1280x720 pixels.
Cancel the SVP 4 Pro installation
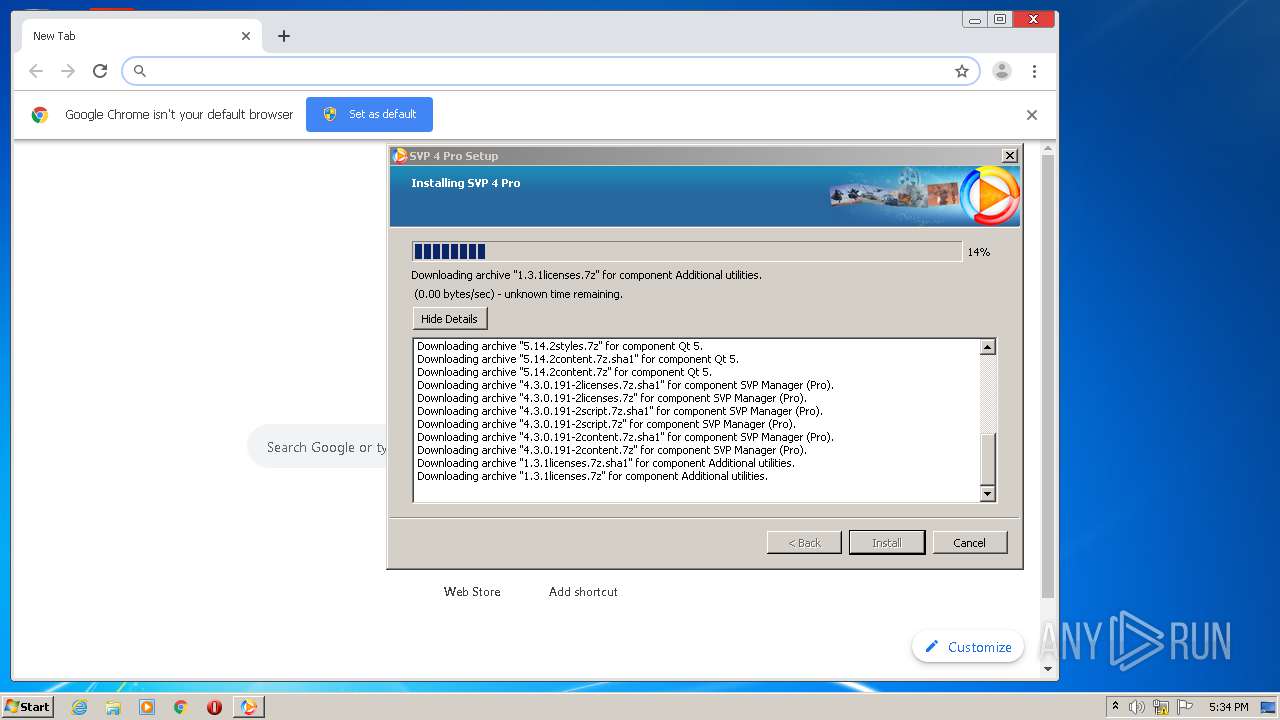[x=969, y=543]
